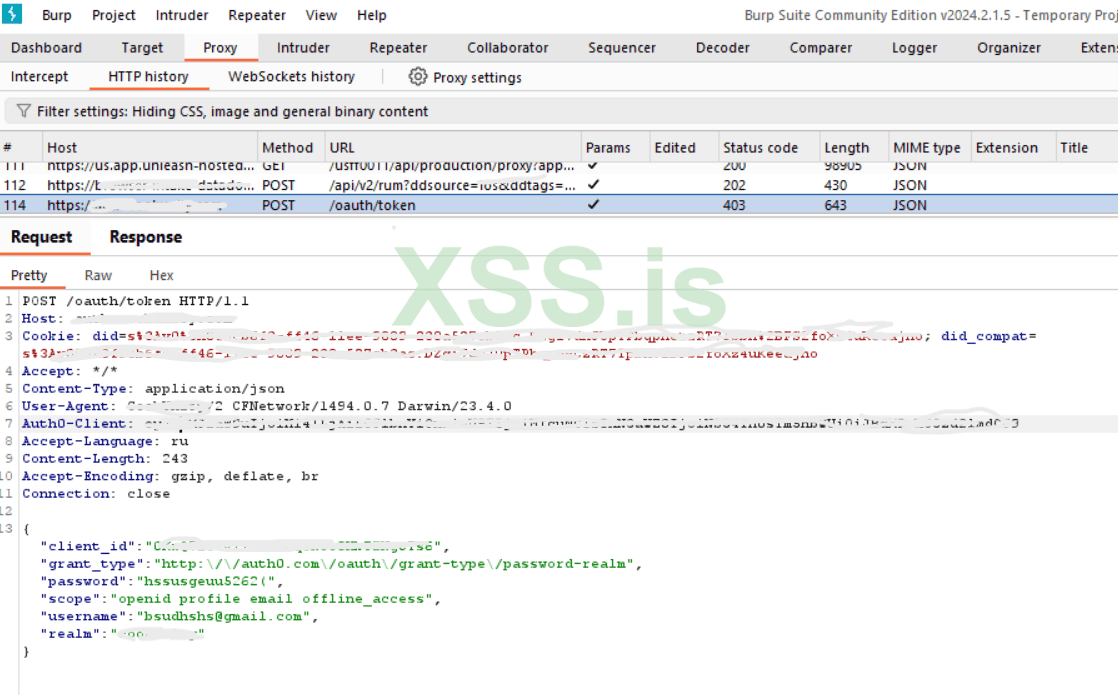Click the Accept-Encoding header line
This screenshot has height=695, width=1118.
tap(170, 476)
